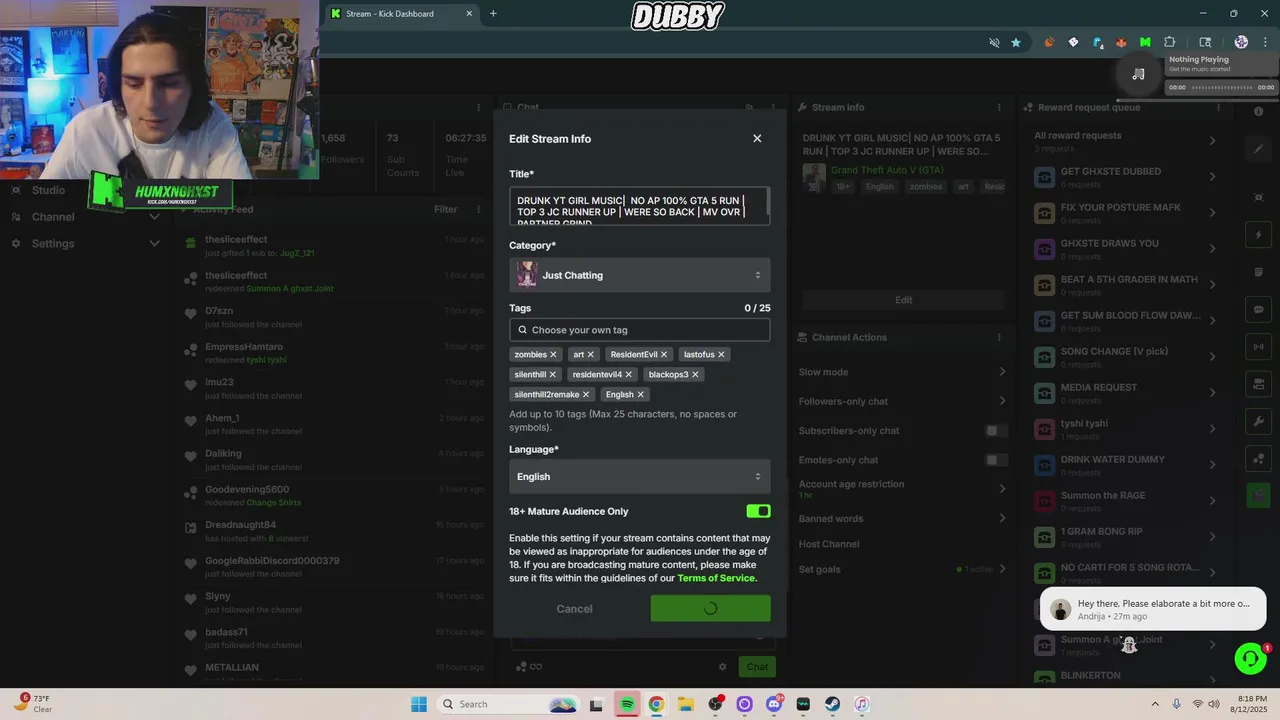The width and height of the screenshot is (1280, 720).
Task: Expand Slow mode settings
Action: click(x=902, y=372)
